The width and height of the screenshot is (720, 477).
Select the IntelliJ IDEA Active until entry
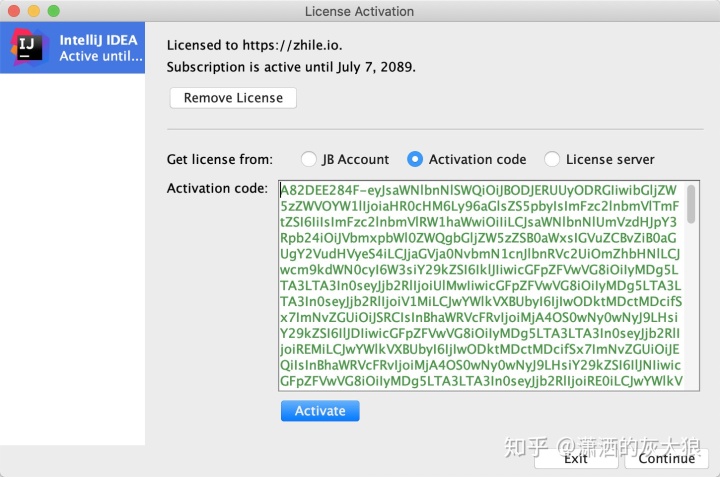(73, 48)
